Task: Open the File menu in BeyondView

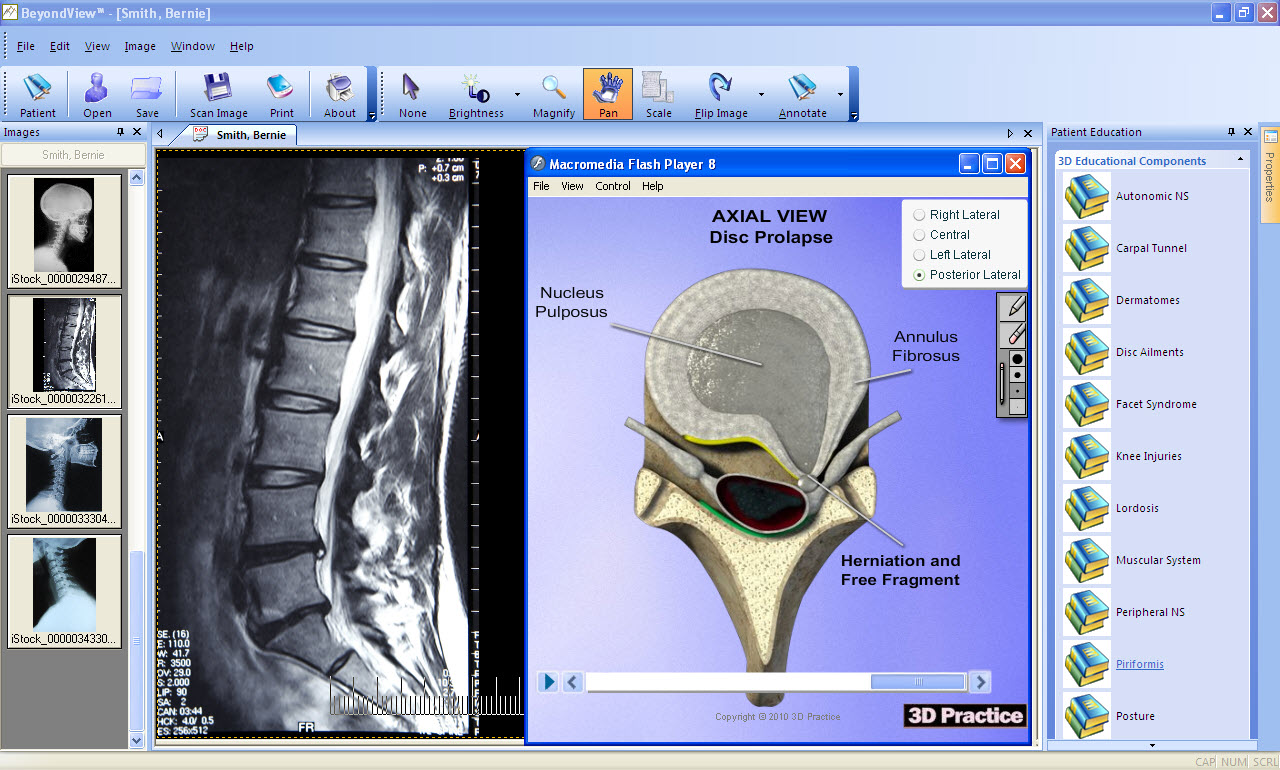Action: 26,46
